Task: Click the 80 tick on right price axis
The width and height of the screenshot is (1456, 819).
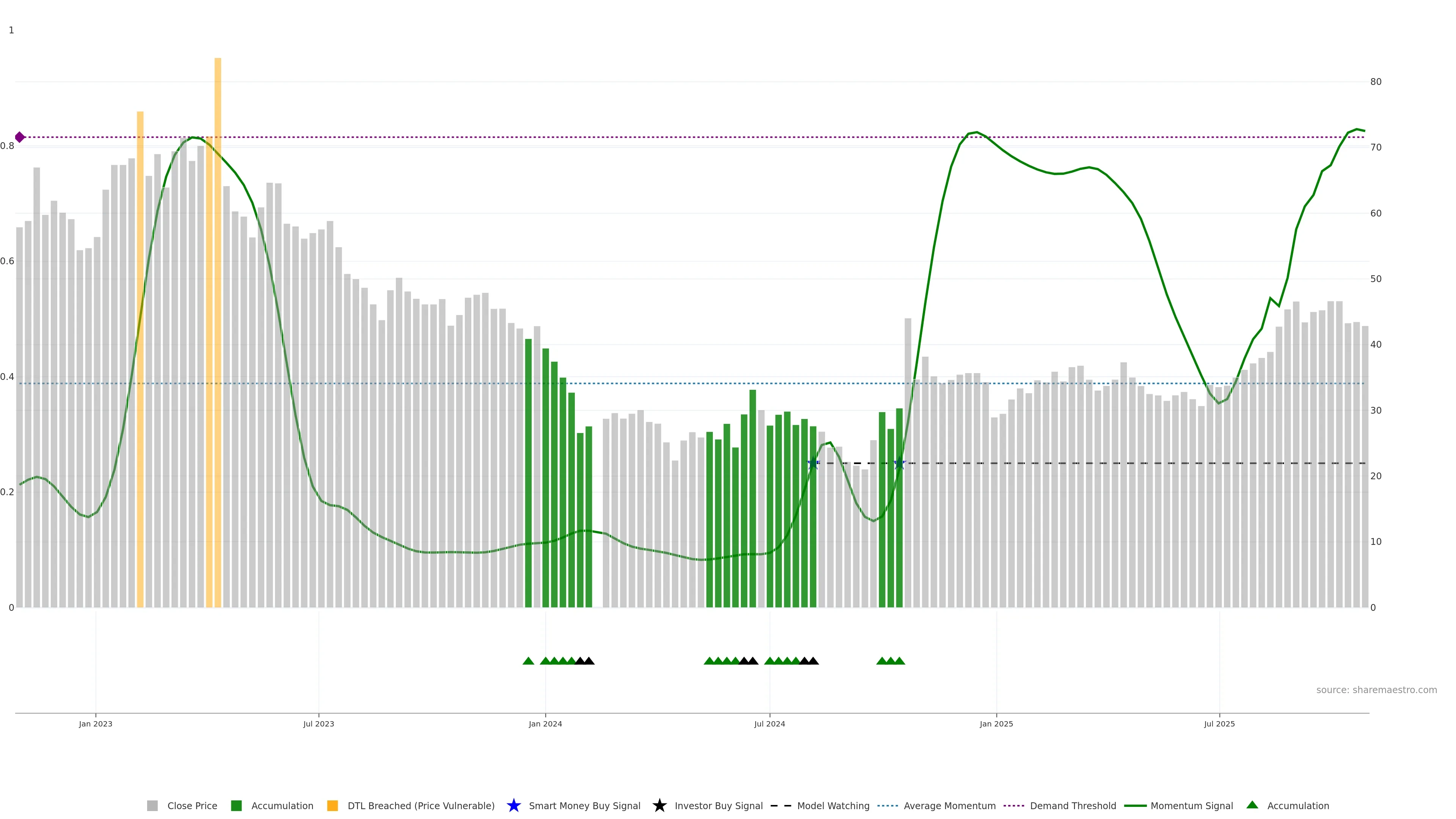Action: click(1376, 82)
